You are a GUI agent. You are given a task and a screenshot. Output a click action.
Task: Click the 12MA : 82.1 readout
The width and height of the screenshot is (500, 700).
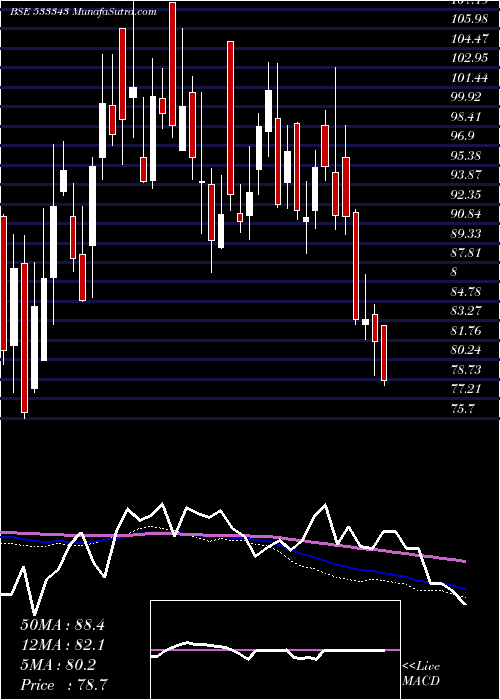(62, 645)
